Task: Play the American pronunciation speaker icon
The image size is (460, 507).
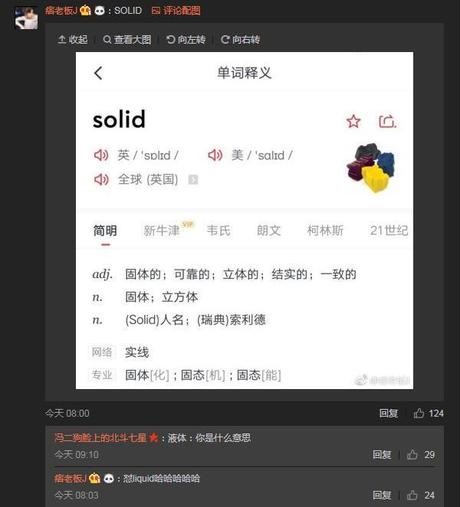Action: tap(215, 155)
